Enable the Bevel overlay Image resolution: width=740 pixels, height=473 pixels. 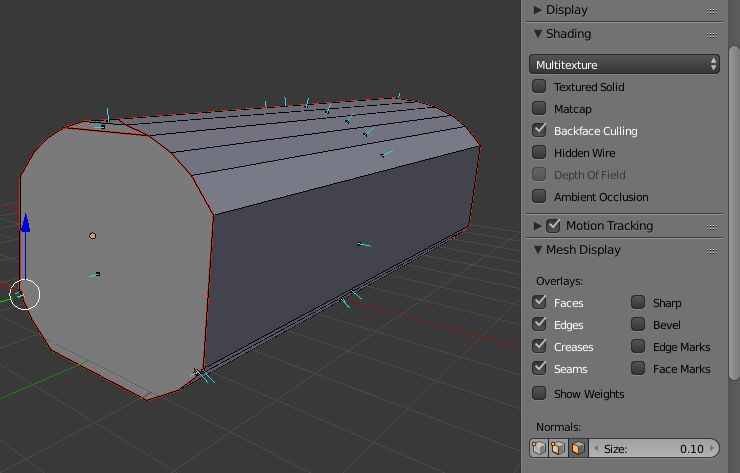point(638,324)
